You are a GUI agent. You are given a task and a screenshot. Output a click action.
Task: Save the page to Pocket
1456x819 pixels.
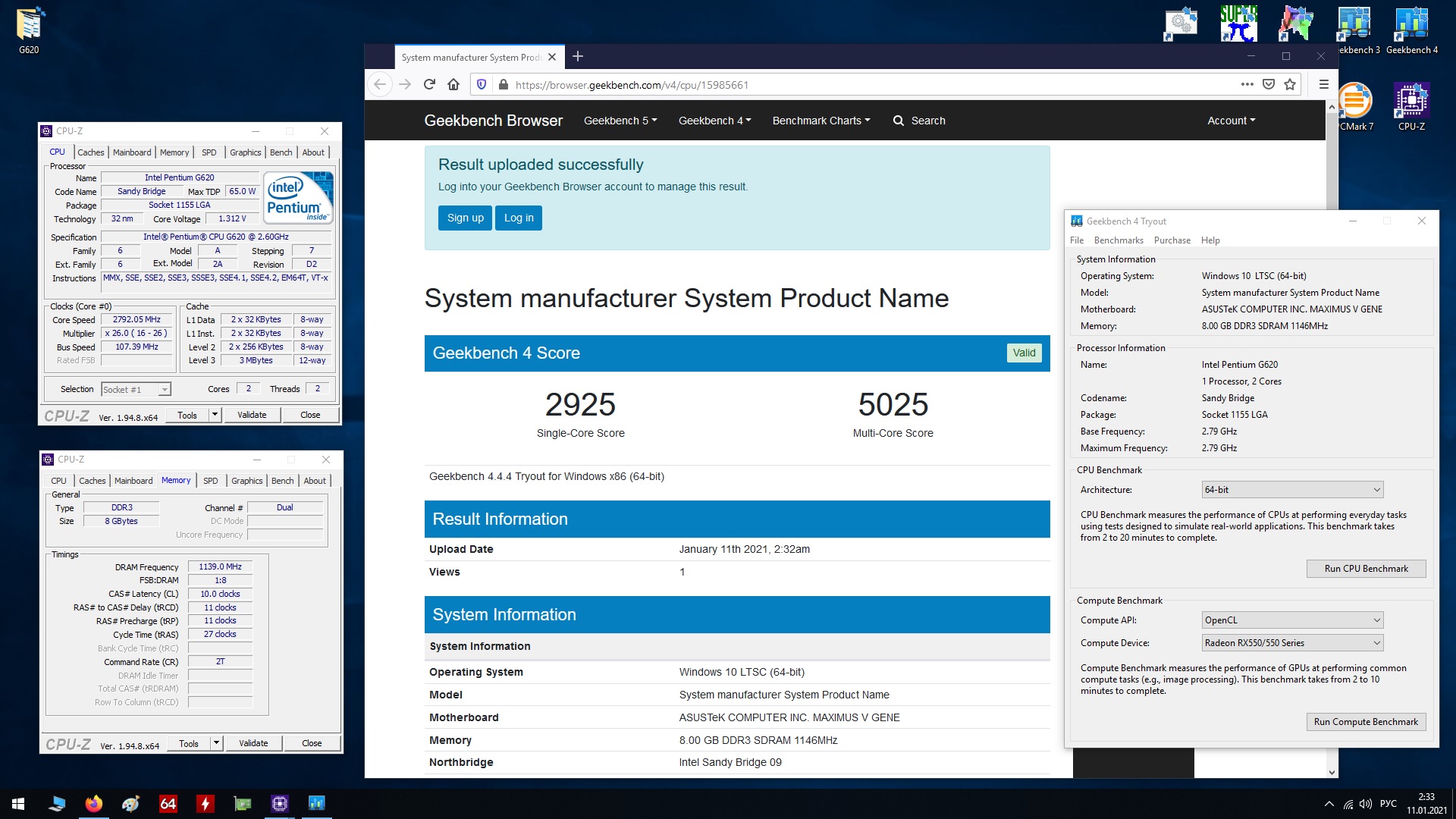tap(1269, 84)
